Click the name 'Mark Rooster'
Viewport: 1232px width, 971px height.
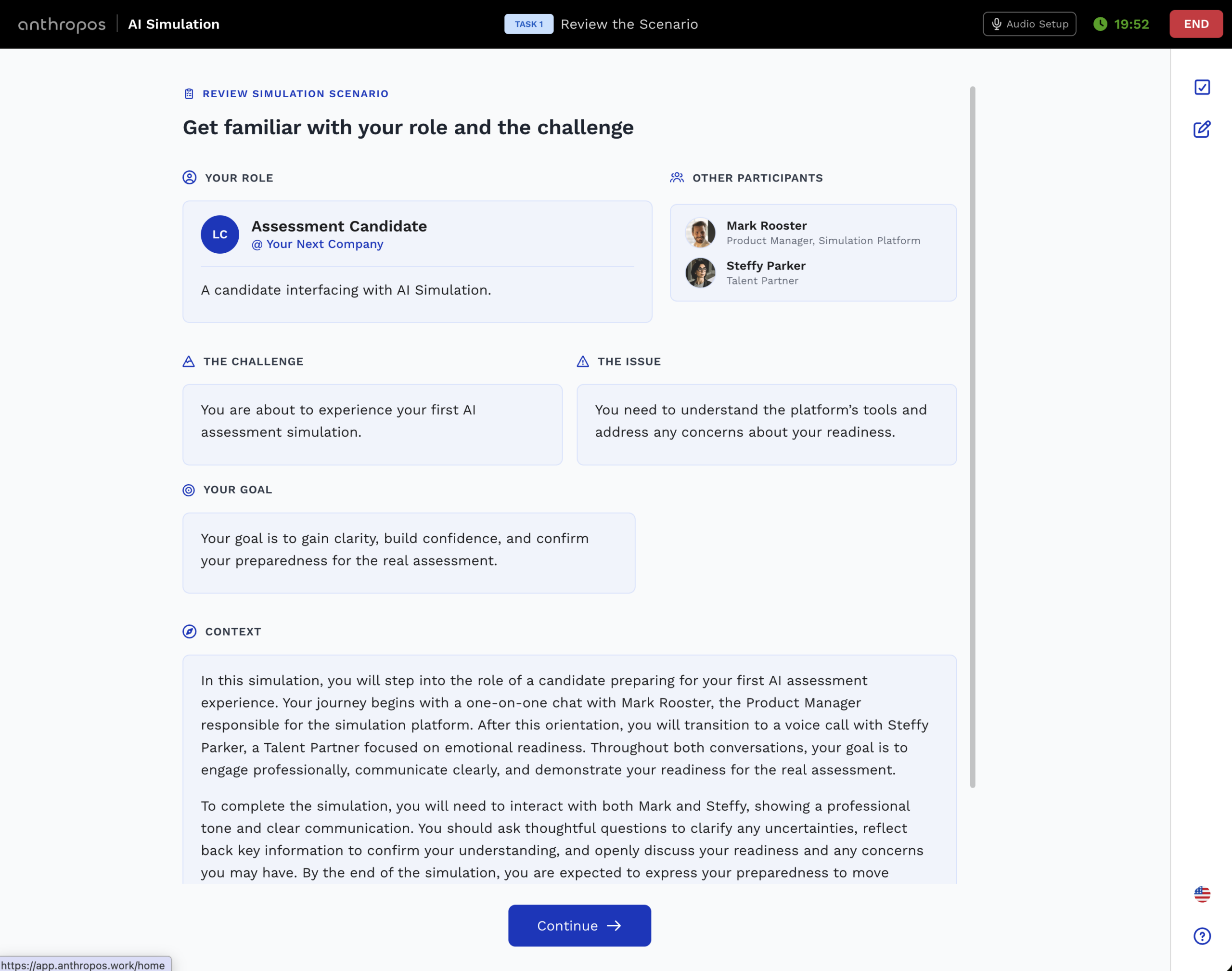pos(767,226)
